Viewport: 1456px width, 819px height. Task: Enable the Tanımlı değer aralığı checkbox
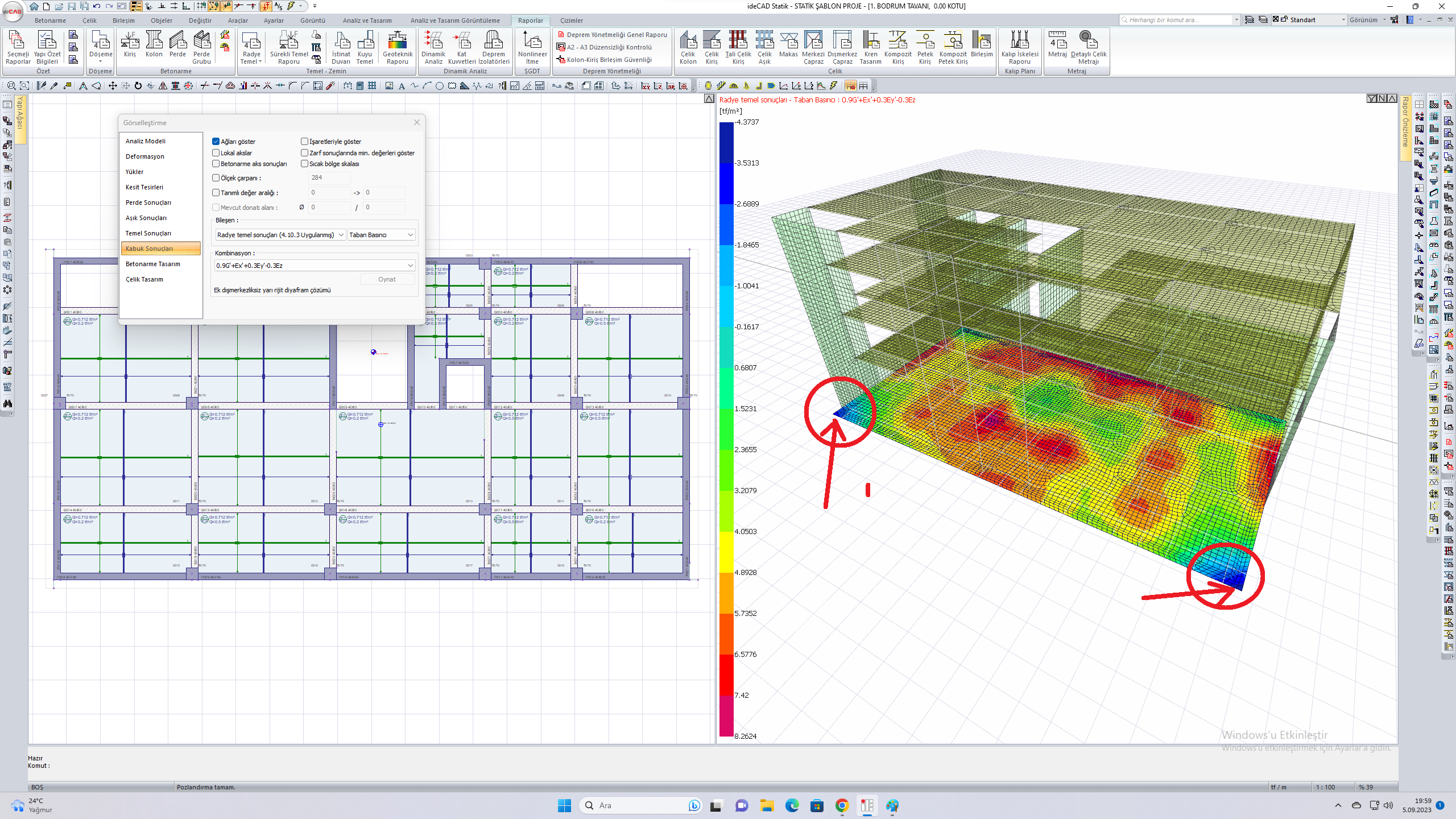tap(216, 193)
